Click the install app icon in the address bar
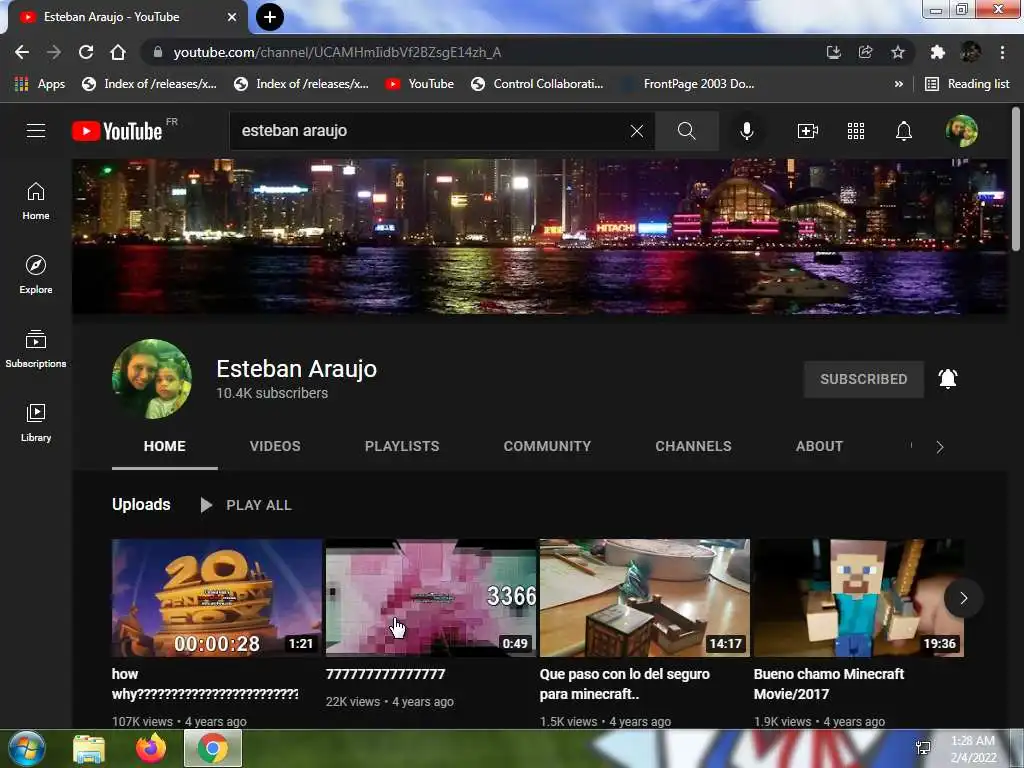The image size is (1024, 768). click(x=833, y=52)
